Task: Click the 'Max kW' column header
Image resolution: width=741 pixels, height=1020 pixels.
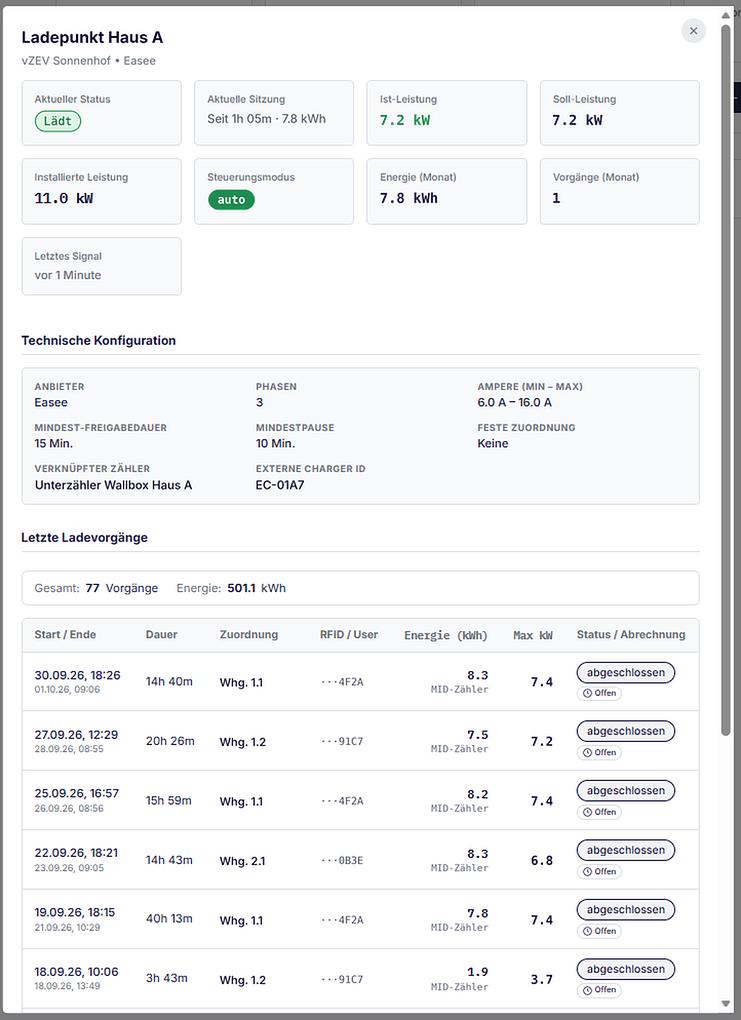Action: 533,636
